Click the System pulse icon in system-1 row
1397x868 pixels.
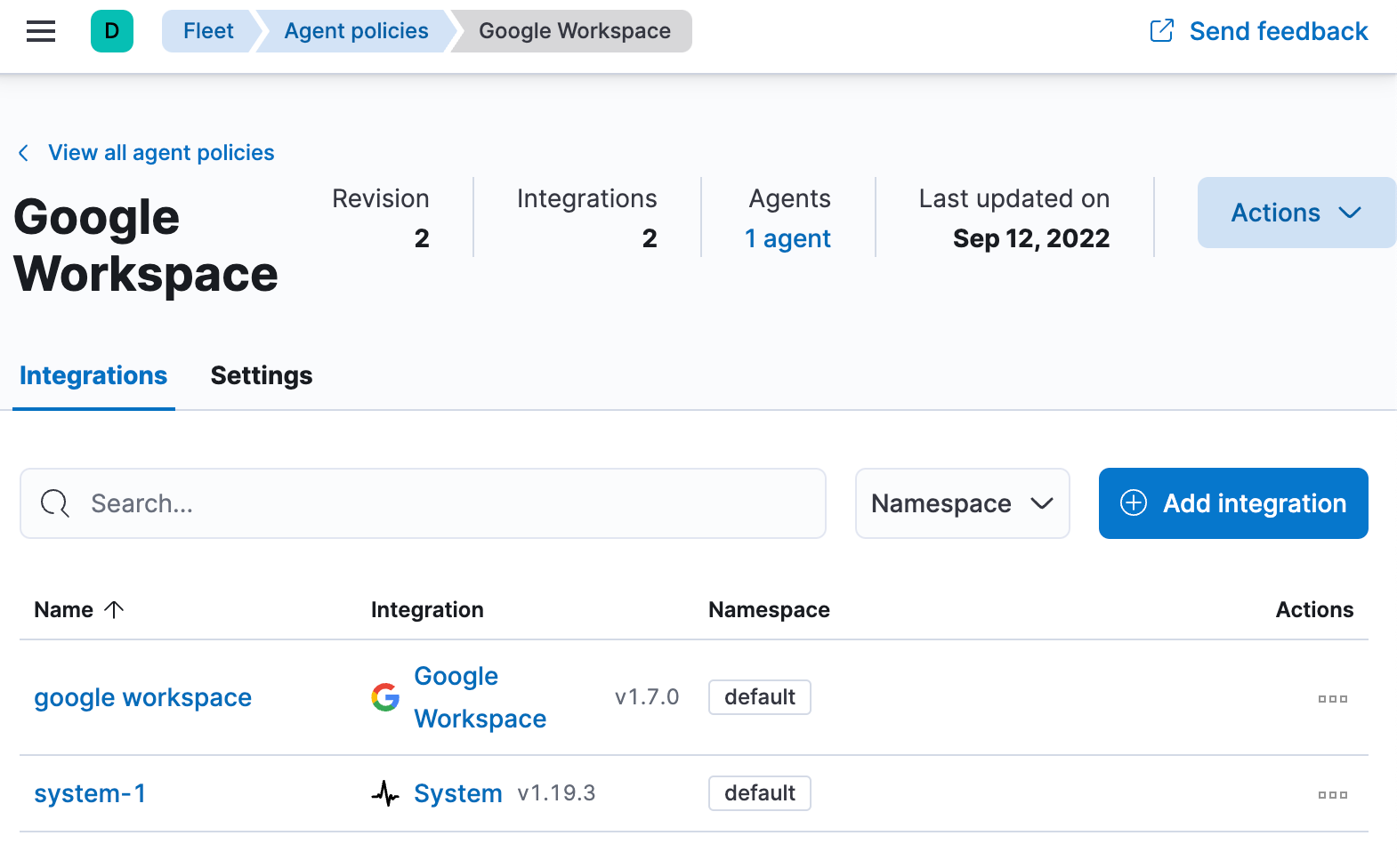coord(385,793)
